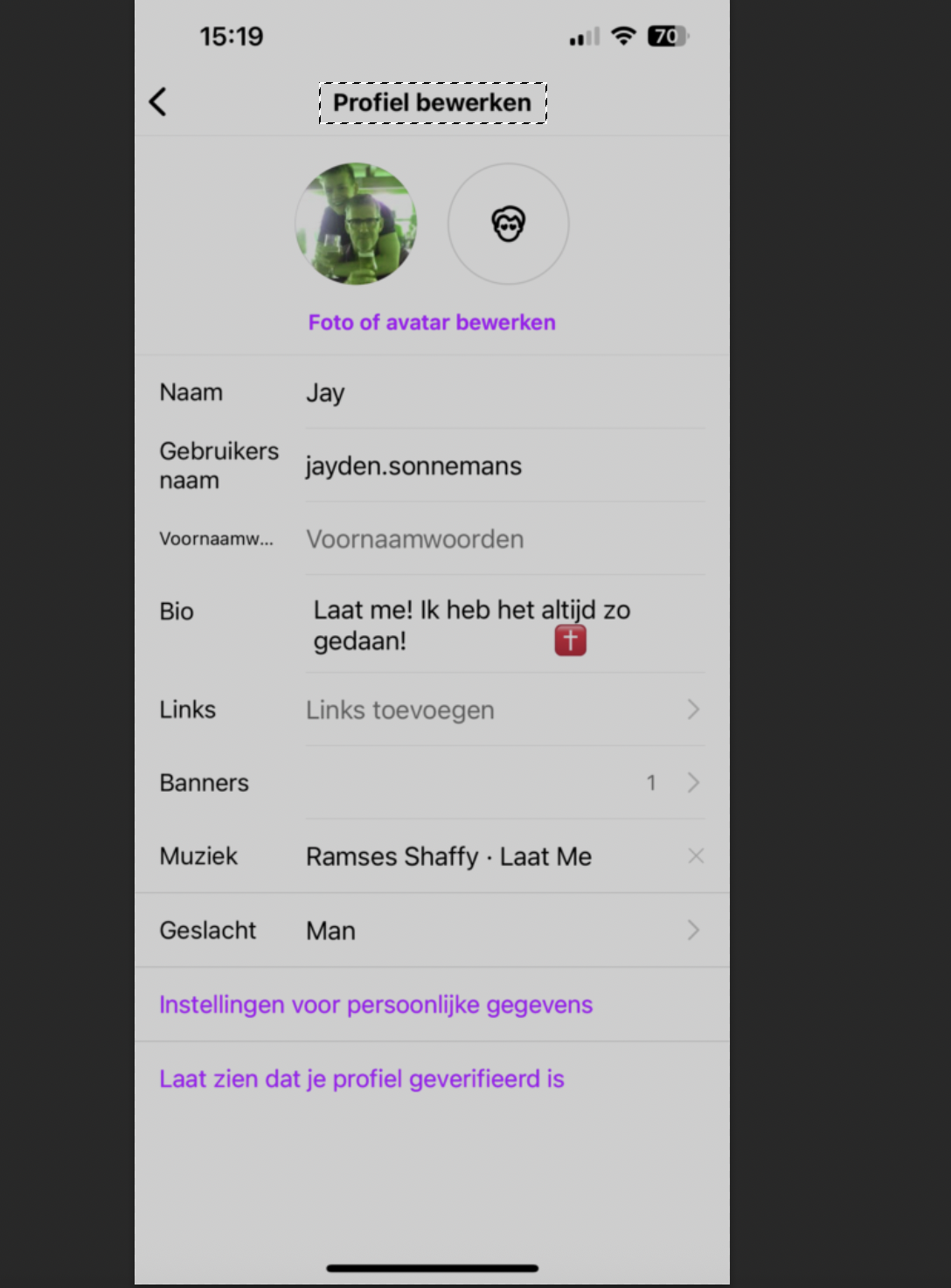Open Instellingen voor persoonlijke gegevens
The width and height of the screenshot is (951, 1288).
376,1005
